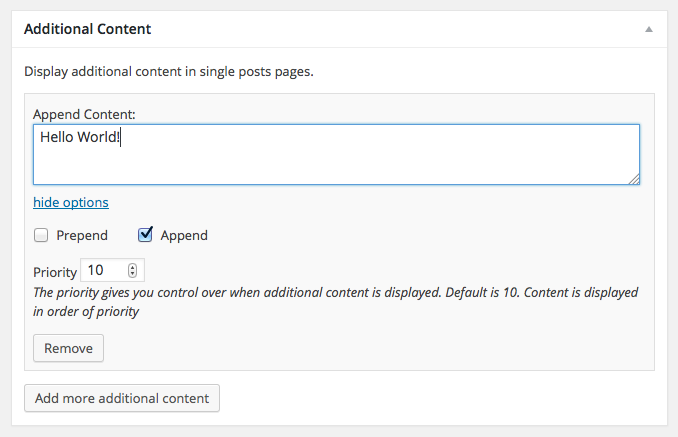Click the Append Content field label
Viewport: 678px width, 437px height.
(84, 114)
